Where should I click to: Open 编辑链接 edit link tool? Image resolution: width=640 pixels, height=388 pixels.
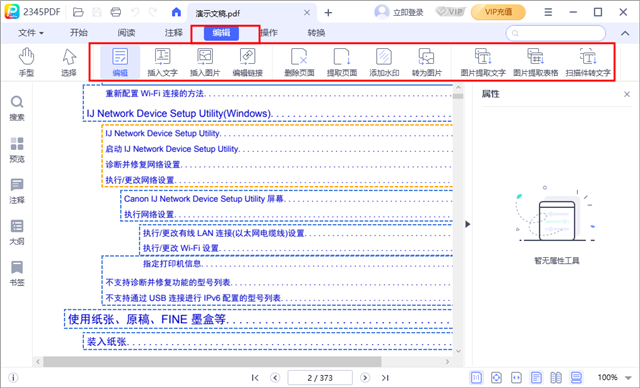247,62
